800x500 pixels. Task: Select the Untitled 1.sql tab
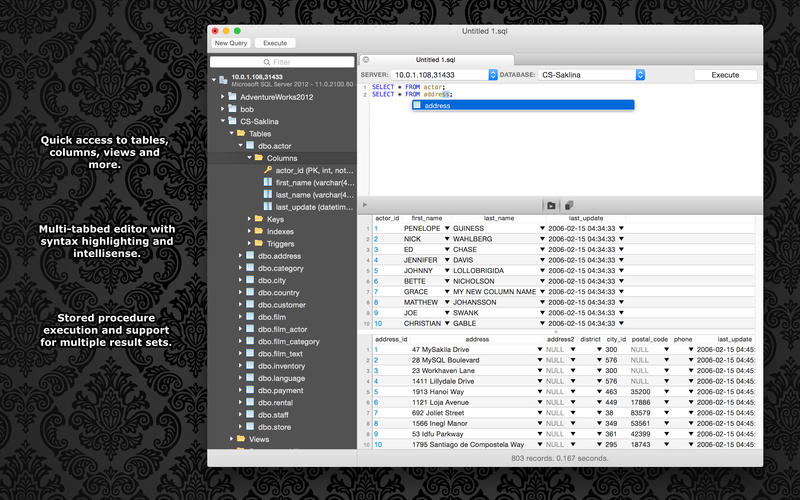(435, 60)
